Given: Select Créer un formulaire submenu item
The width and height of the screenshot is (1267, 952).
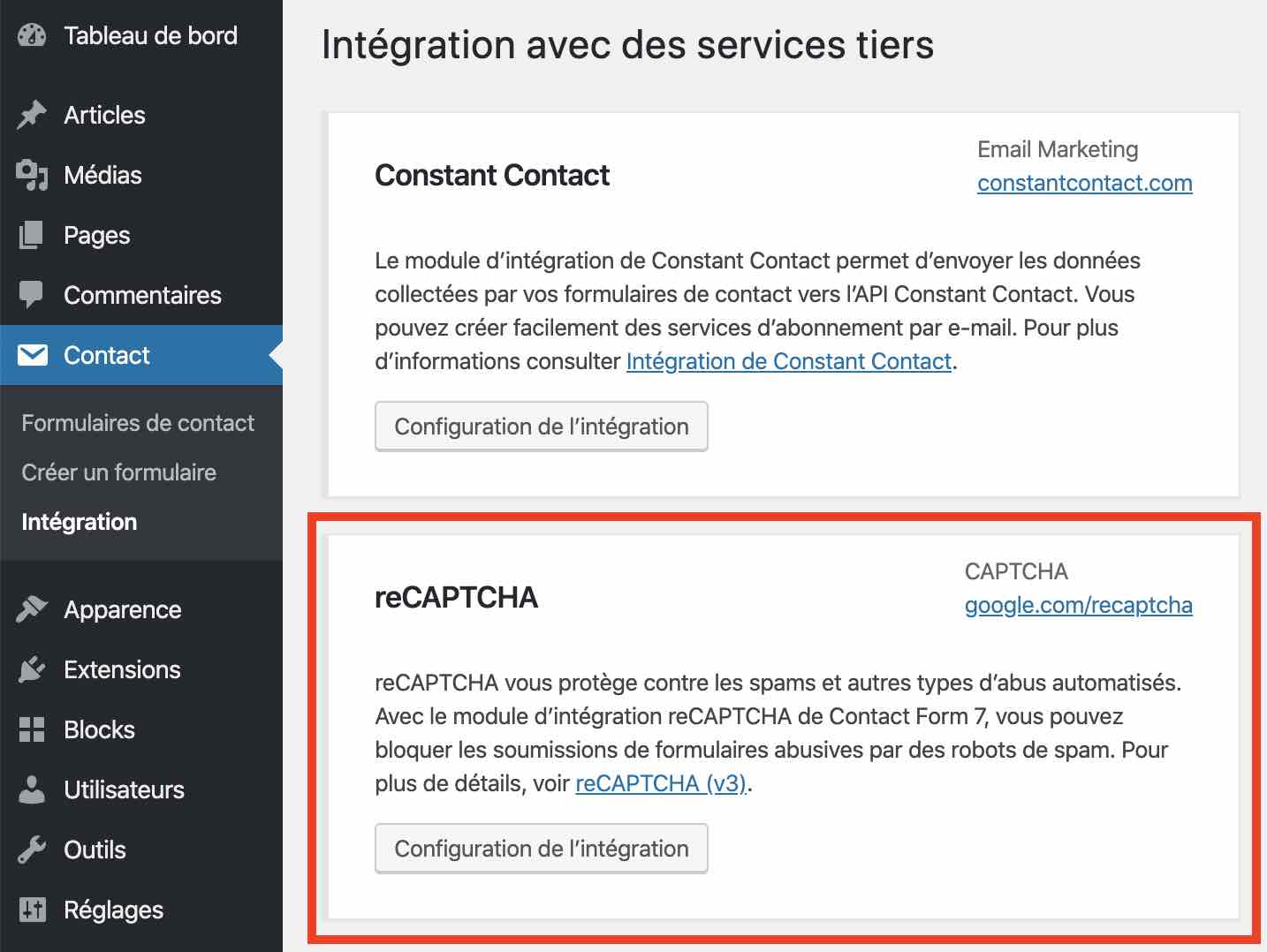Looking at the screenshot, I should click(x=118, y=472).
